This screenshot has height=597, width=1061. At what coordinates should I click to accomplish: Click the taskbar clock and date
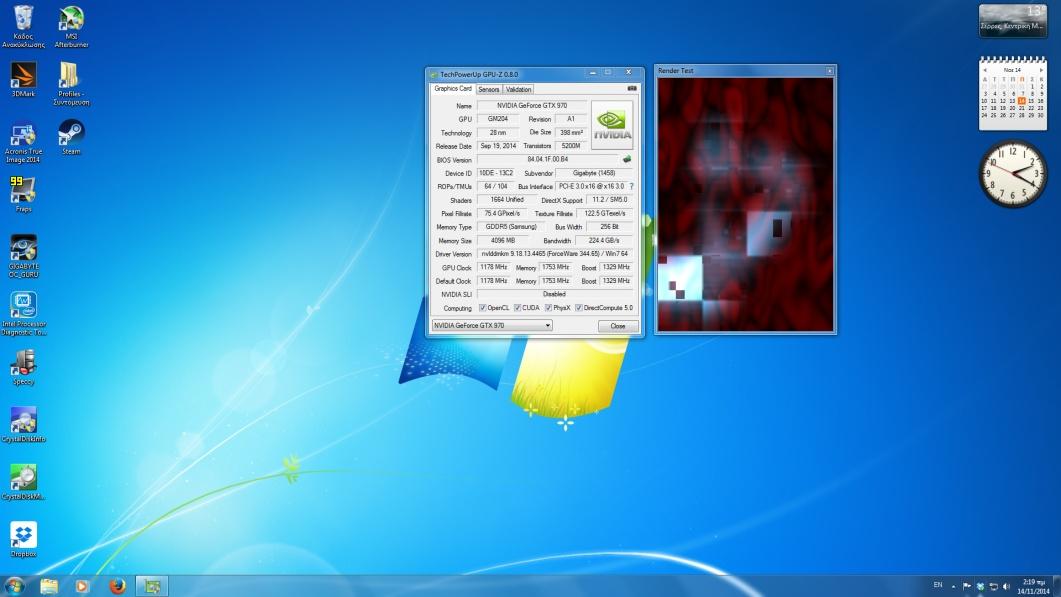pos(1033,586)
